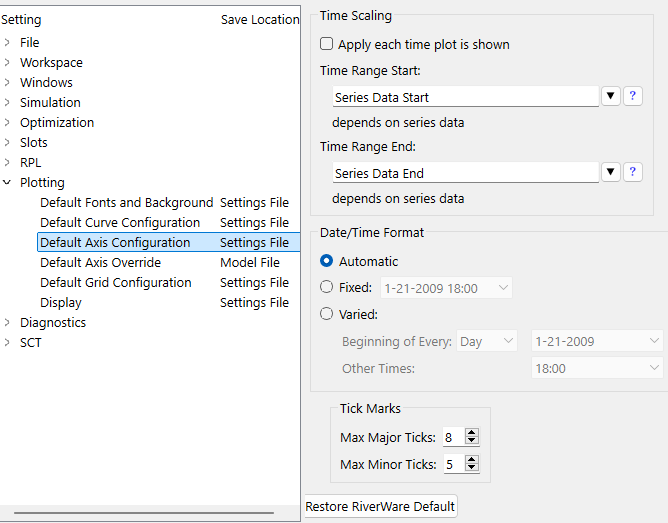The height and width of the screenshot is (523, 668).
Task: Open the Time Range End dropdown arrow
Action: [x=611, y=172]
